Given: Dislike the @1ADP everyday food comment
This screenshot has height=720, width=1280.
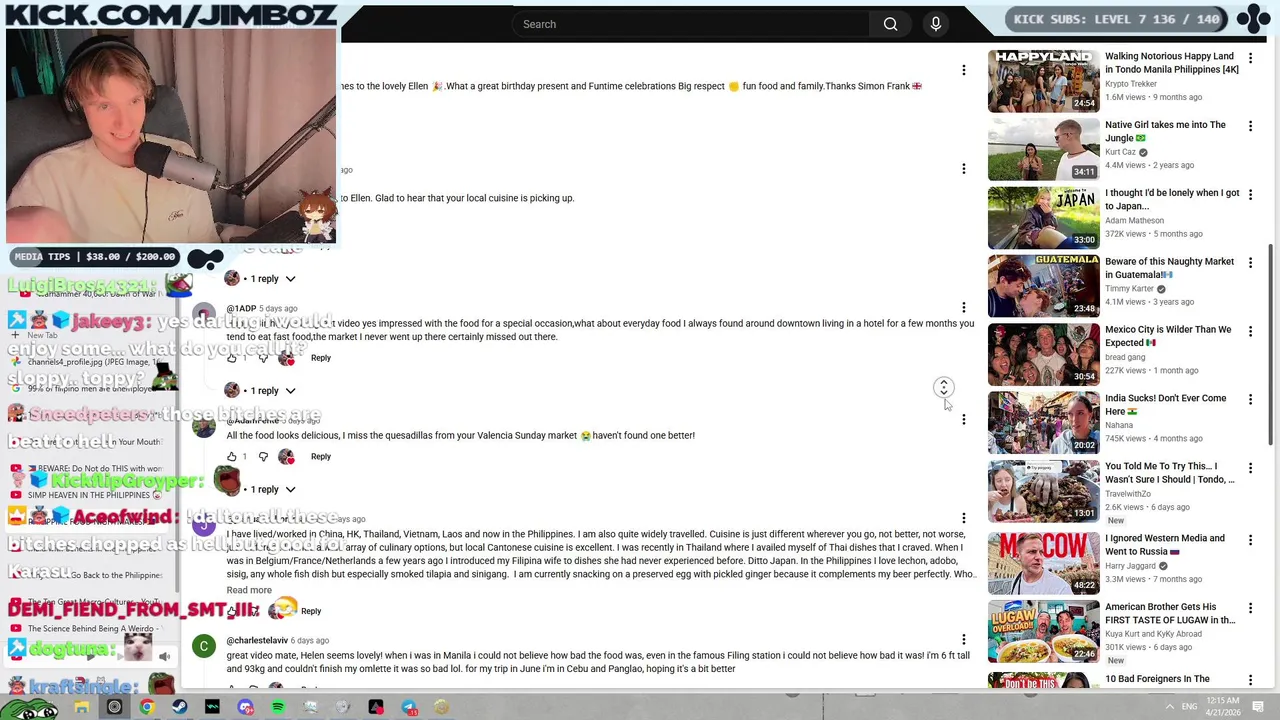Looking at the screenshot, I should tap(263, 358).
